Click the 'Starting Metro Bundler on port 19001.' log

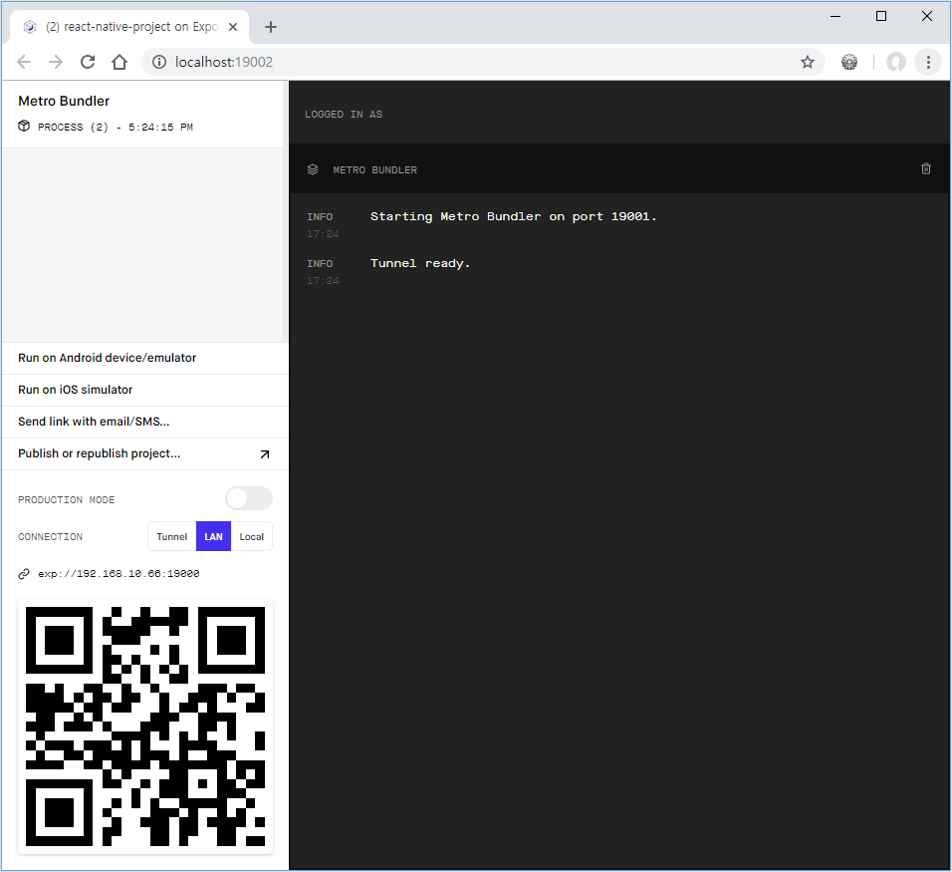click(513, 217)
